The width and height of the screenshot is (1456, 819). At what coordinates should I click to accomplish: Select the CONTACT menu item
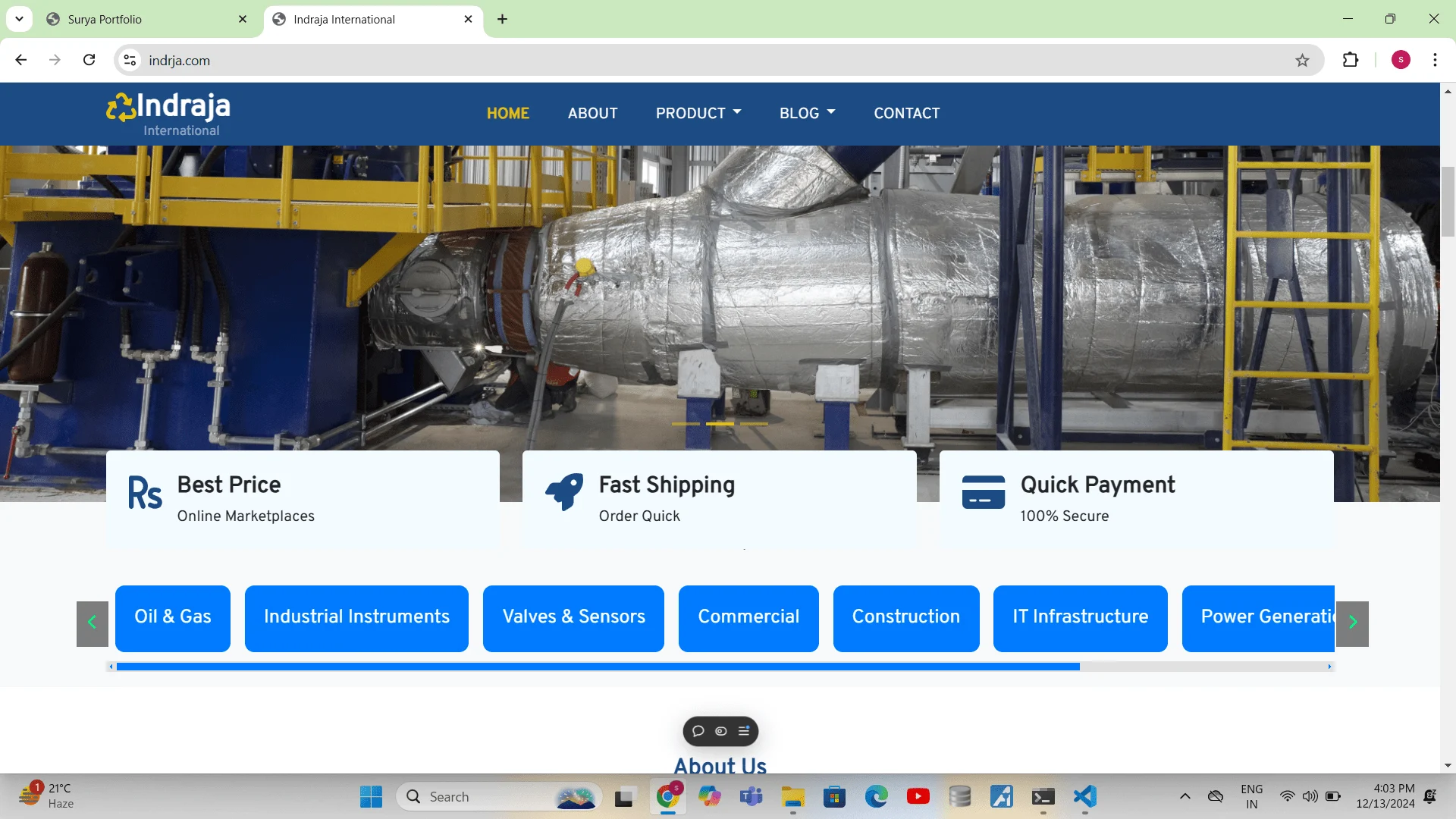point(906,113)
